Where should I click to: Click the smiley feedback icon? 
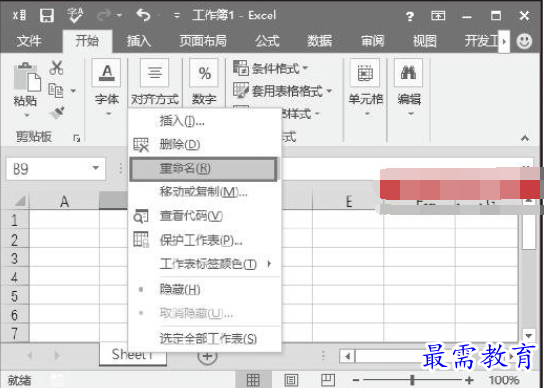[x=524, y=41]
